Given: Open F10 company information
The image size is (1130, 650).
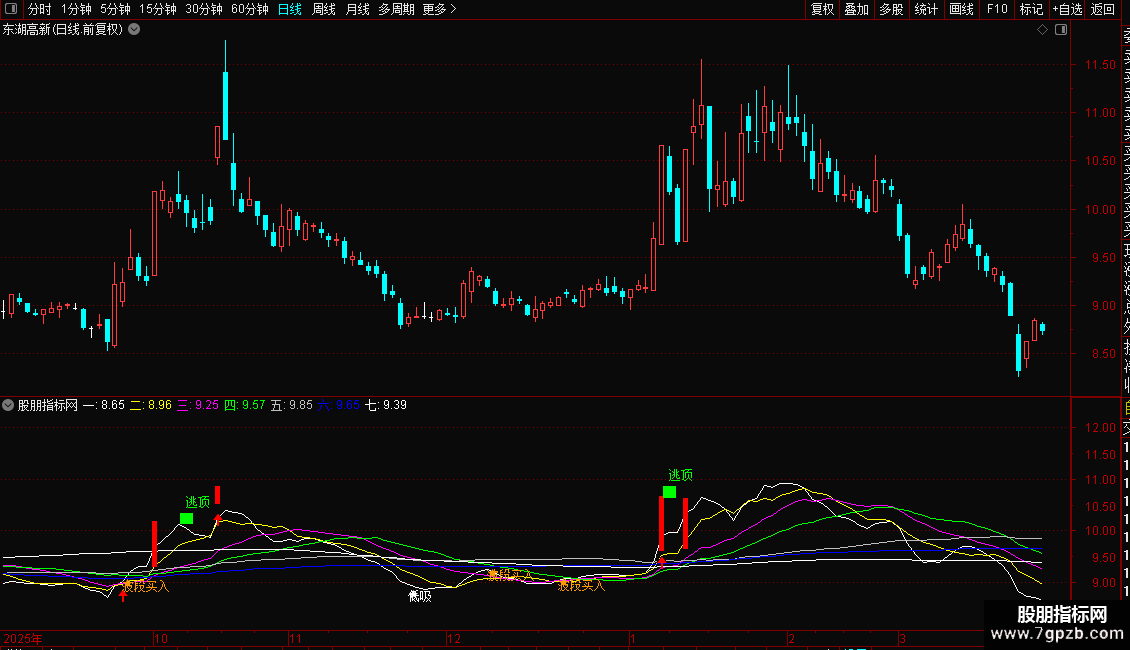Looking at the screenshot, I should (x=997, y=9).
